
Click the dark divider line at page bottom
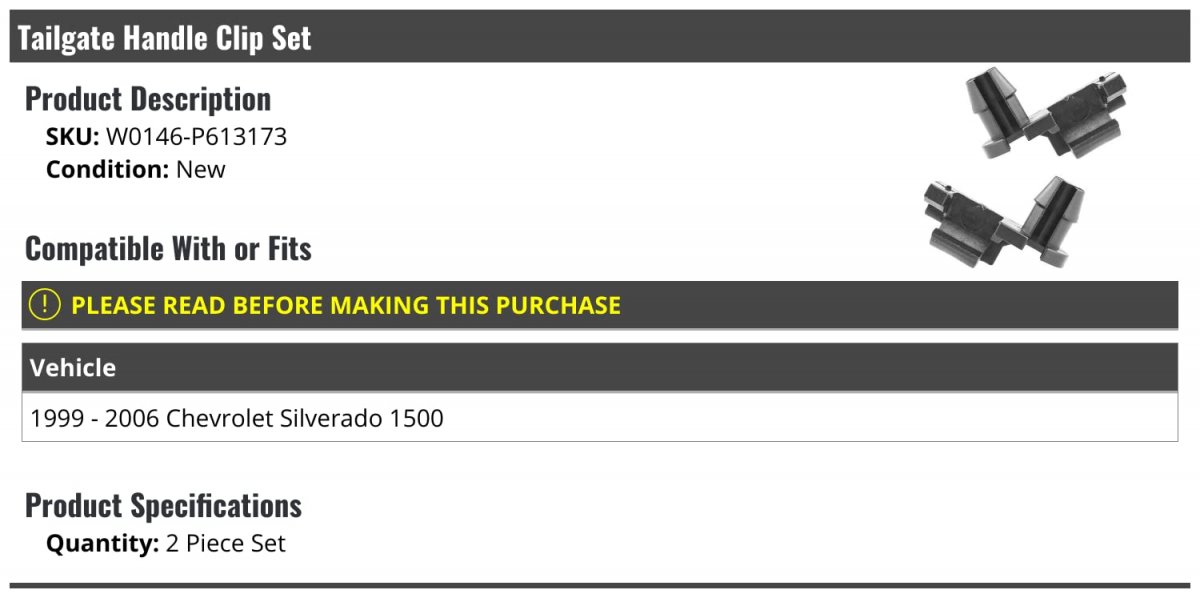coord(600,586)
